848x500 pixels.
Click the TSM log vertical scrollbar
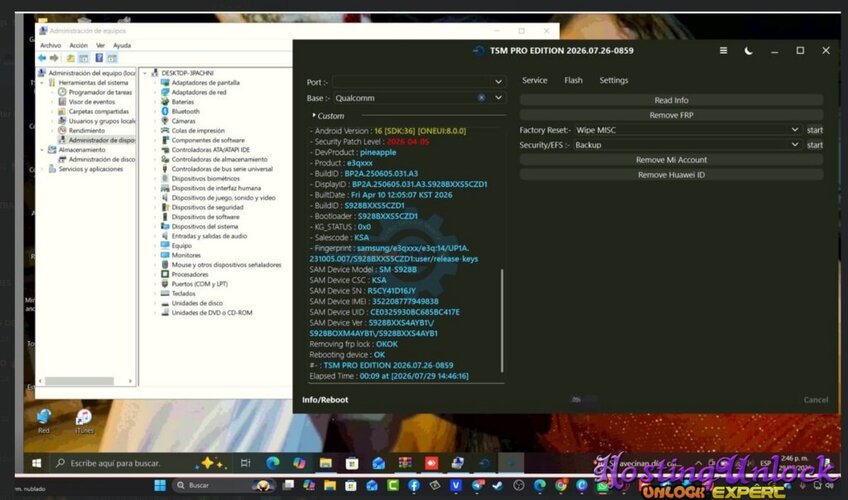click(x=502, y=321)
